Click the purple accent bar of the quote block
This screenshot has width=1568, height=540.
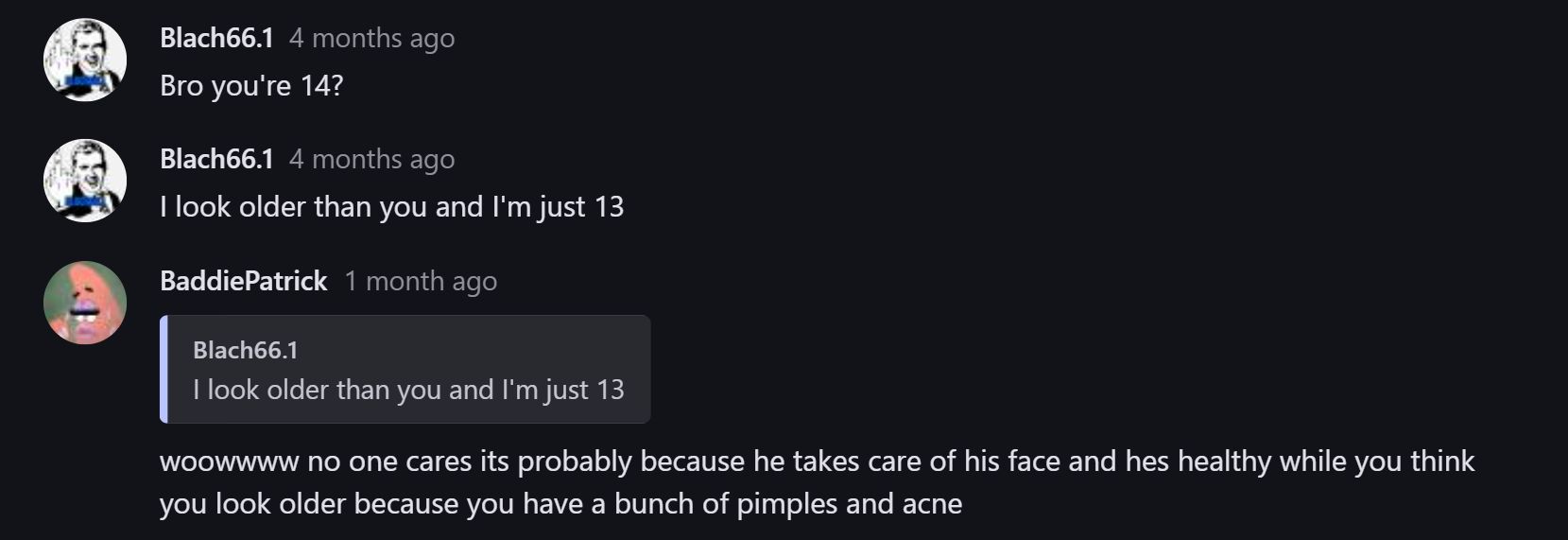click(164, 369)
